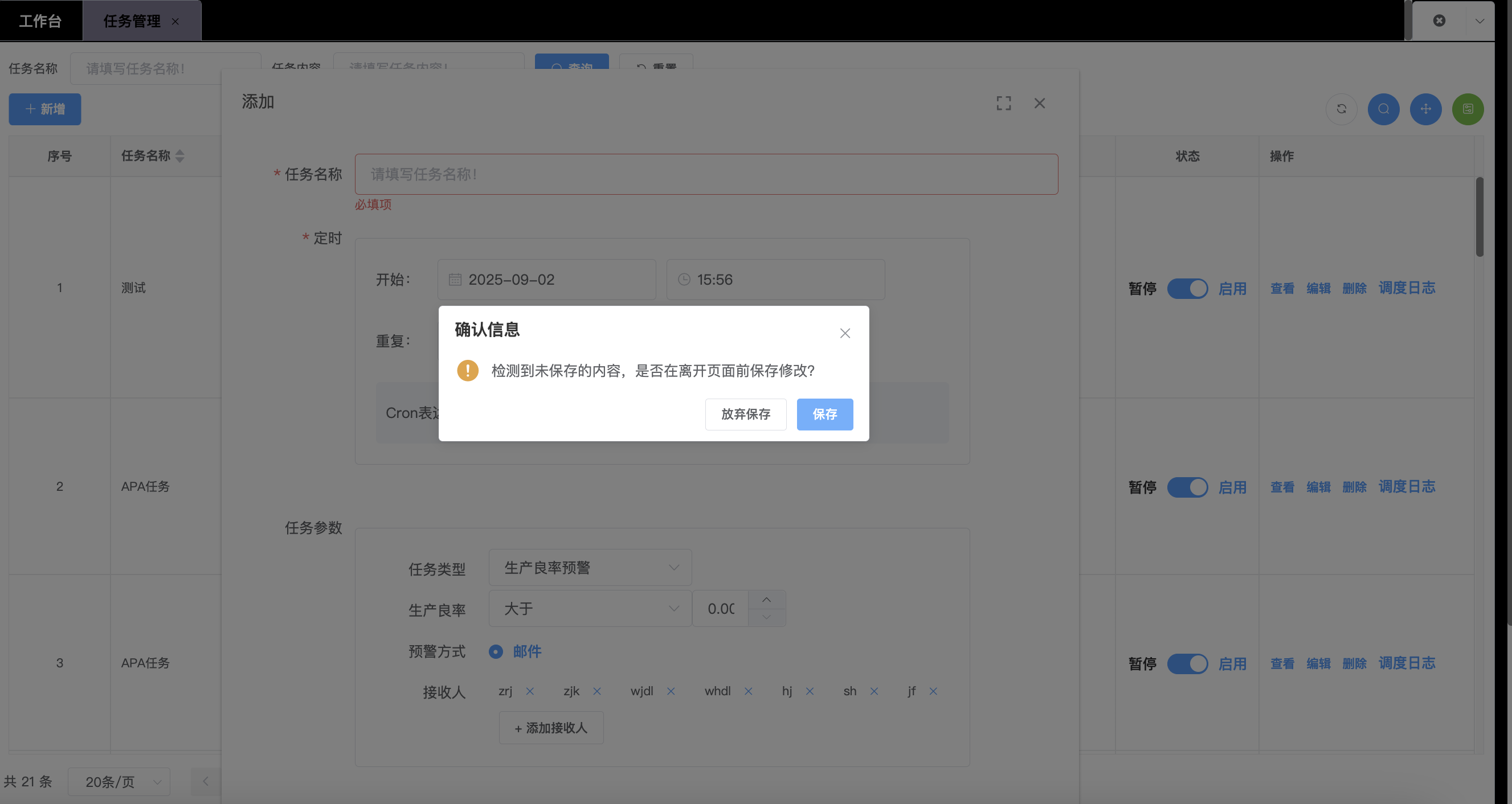Click the 放弃保存 button
The image size is (1512, 804).
click(x=745, y=415)
